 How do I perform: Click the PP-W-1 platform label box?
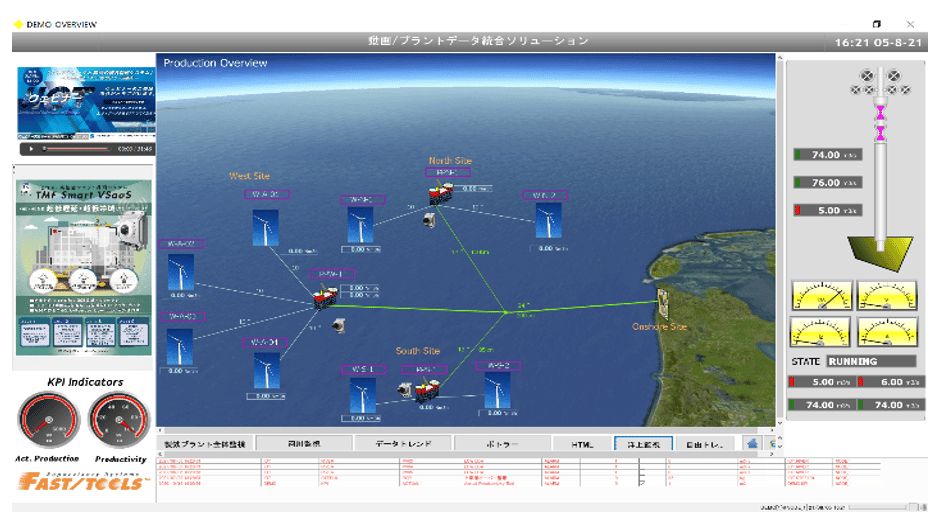332,274
